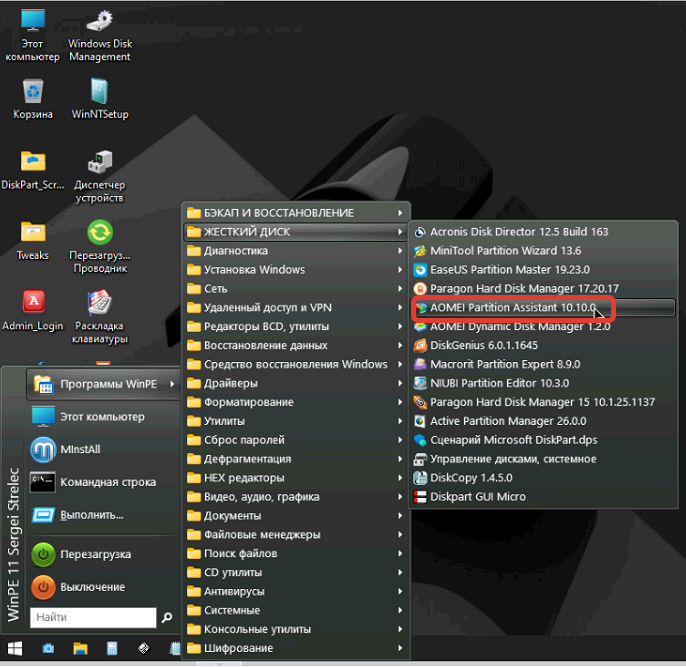Open Windows Disk Management desktop icon

click(x=100, y=24)
